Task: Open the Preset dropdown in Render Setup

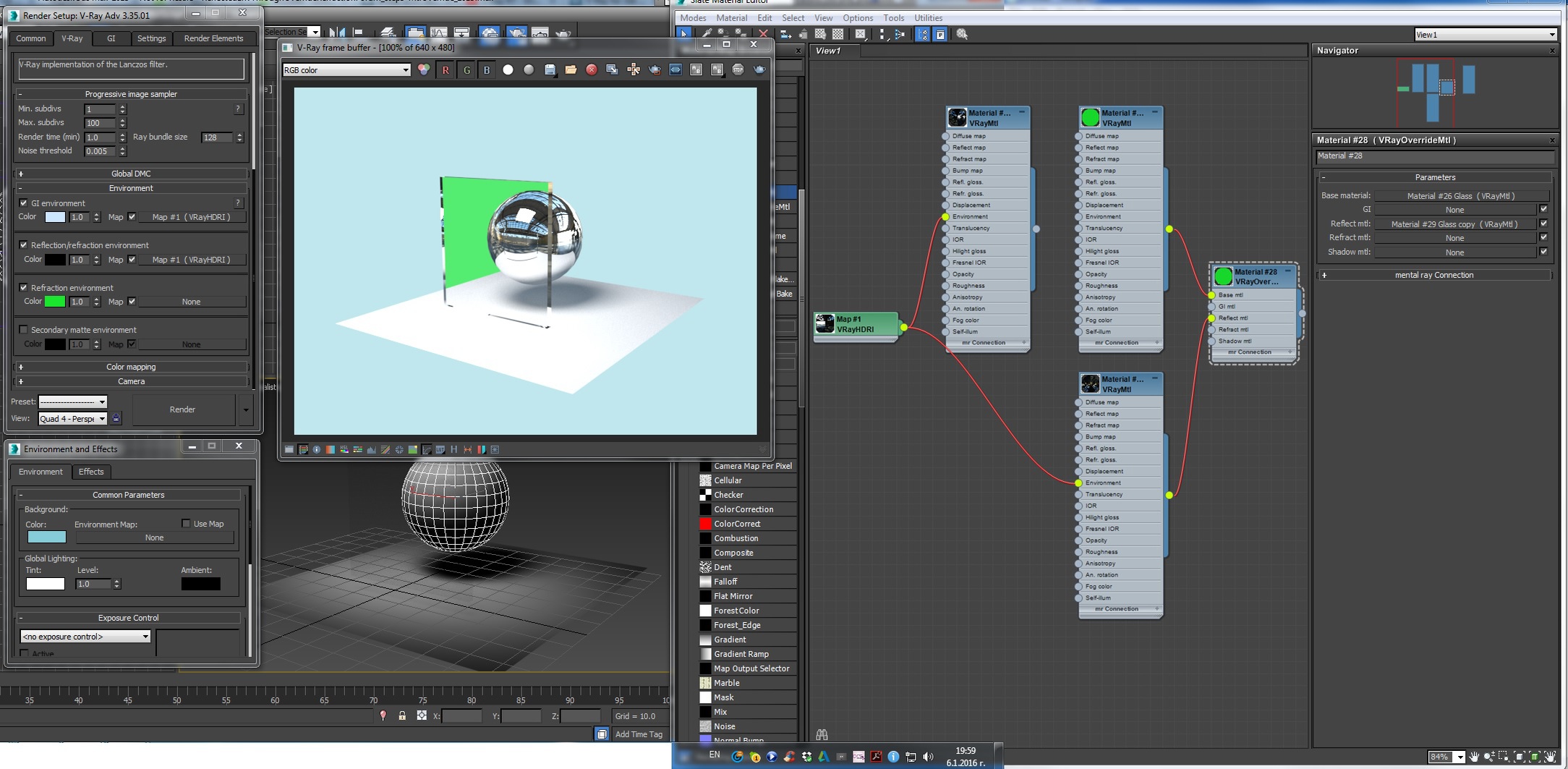Action: point(72,402)
